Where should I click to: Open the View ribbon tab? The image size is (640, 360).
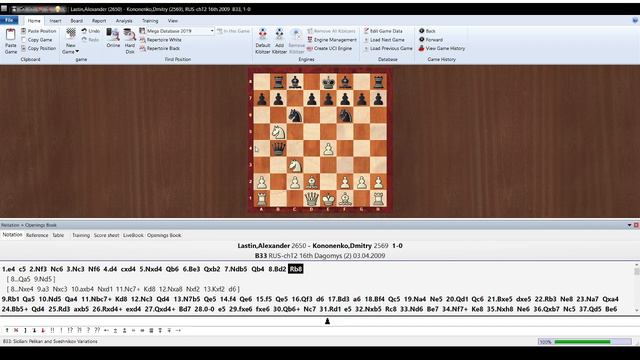(173, 21)
